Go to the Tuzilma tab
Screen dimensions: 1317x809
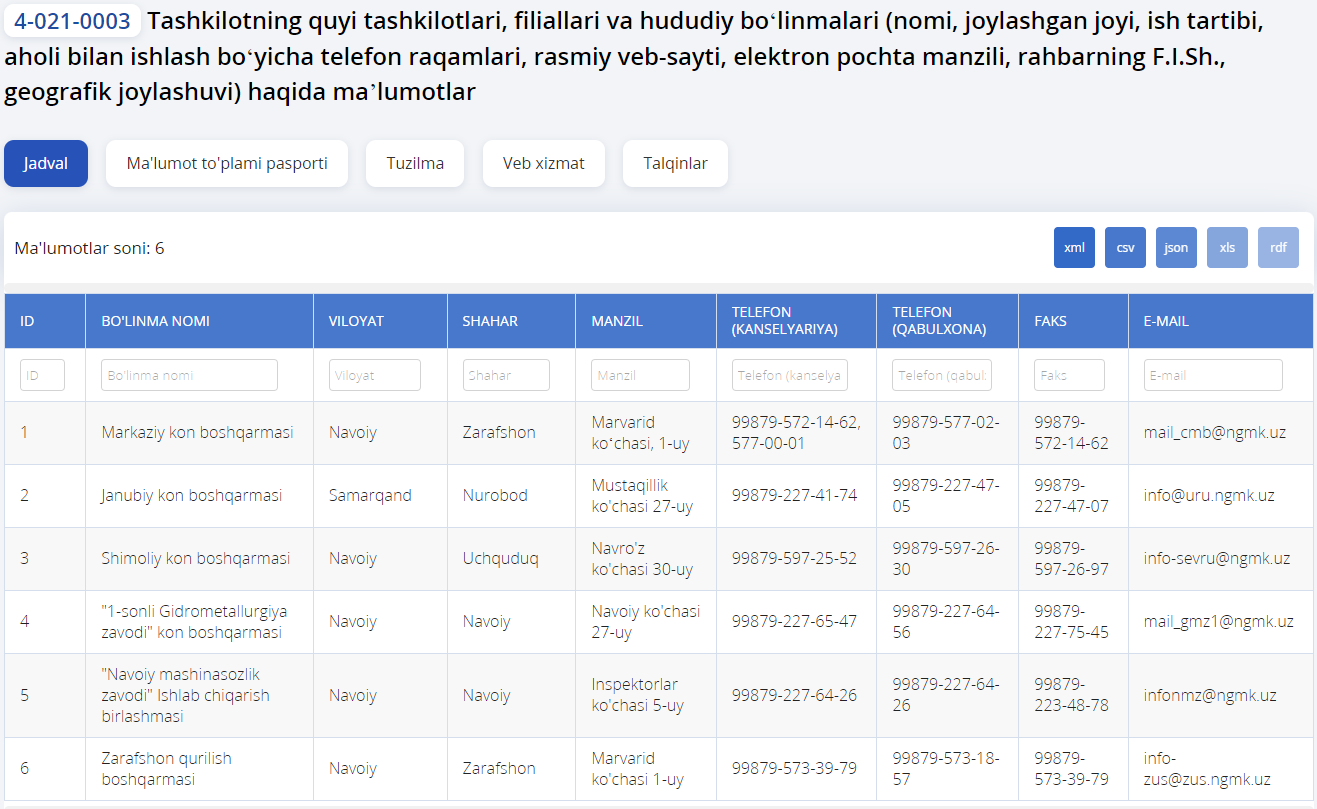point(415,163)
